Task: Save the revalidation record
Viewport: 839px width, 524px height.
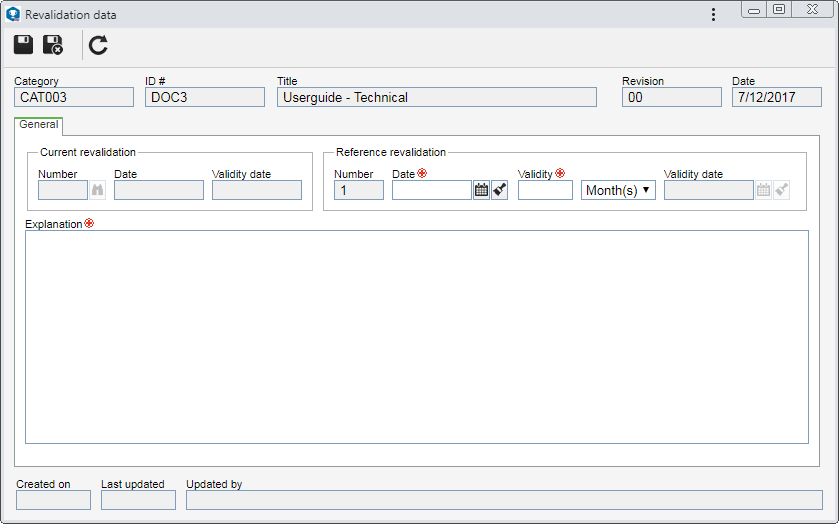Action: (x=23, y=44)
